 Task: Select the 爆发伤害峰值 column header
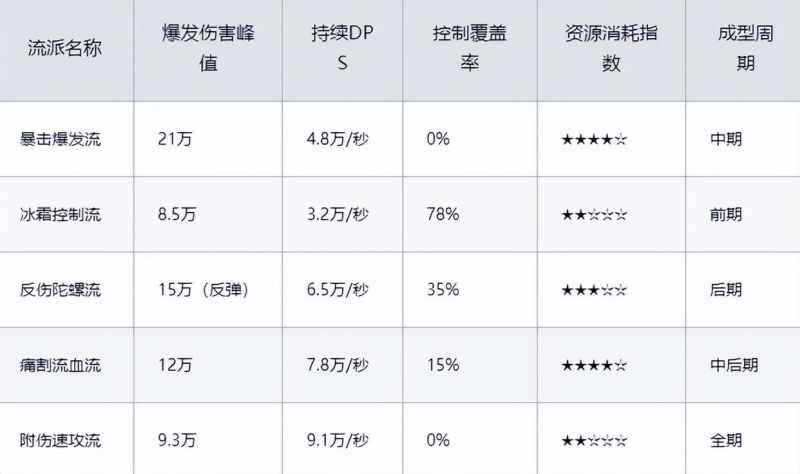pyautogui.click(x=208, y=48)
